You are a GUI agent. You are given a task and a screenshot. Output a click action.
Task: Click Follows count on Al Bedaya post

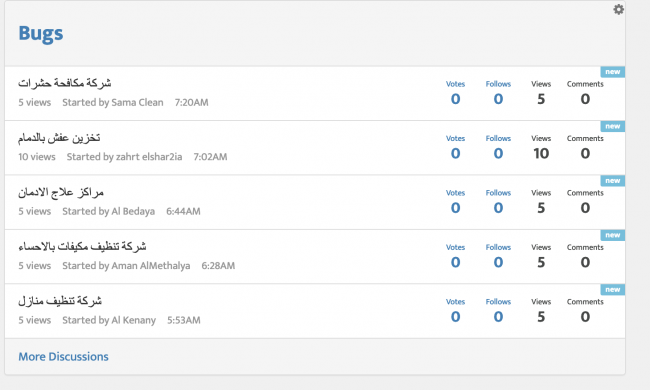(498, 208)
